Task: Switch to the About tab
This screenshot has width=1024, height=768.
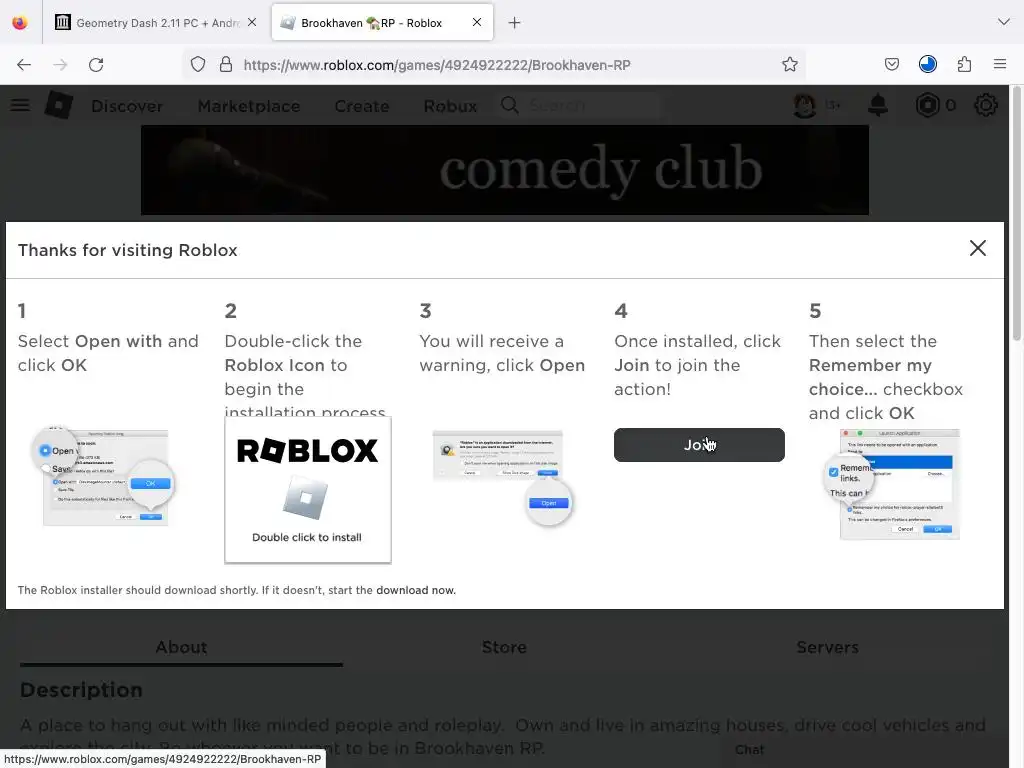Action: pyautogui.click(x=182, y=647)
